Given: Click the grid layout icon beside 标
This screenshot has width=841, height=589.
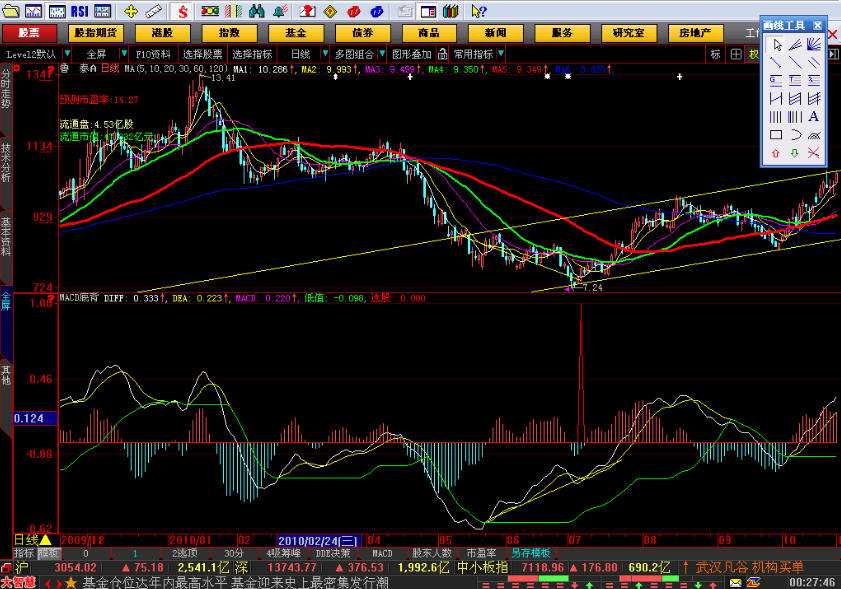Looking at the screenshot, I should pos(735,54).
